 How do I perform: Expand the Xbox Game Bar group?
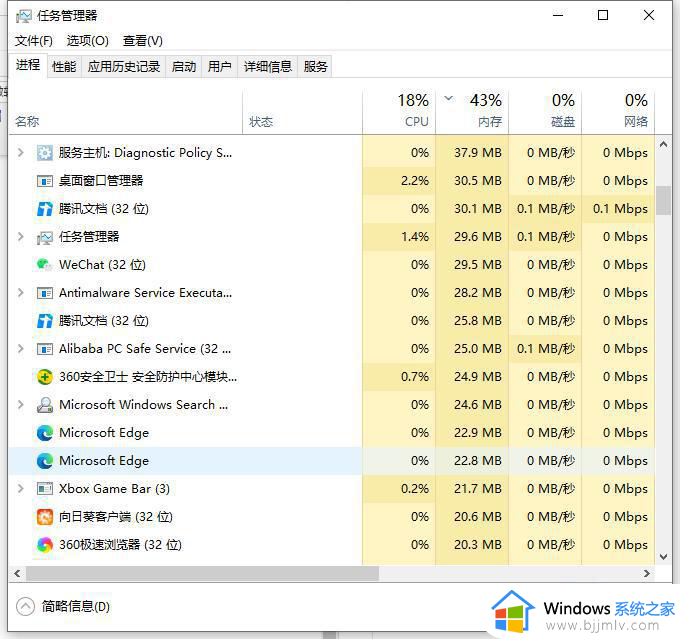[x=20, y=489]
